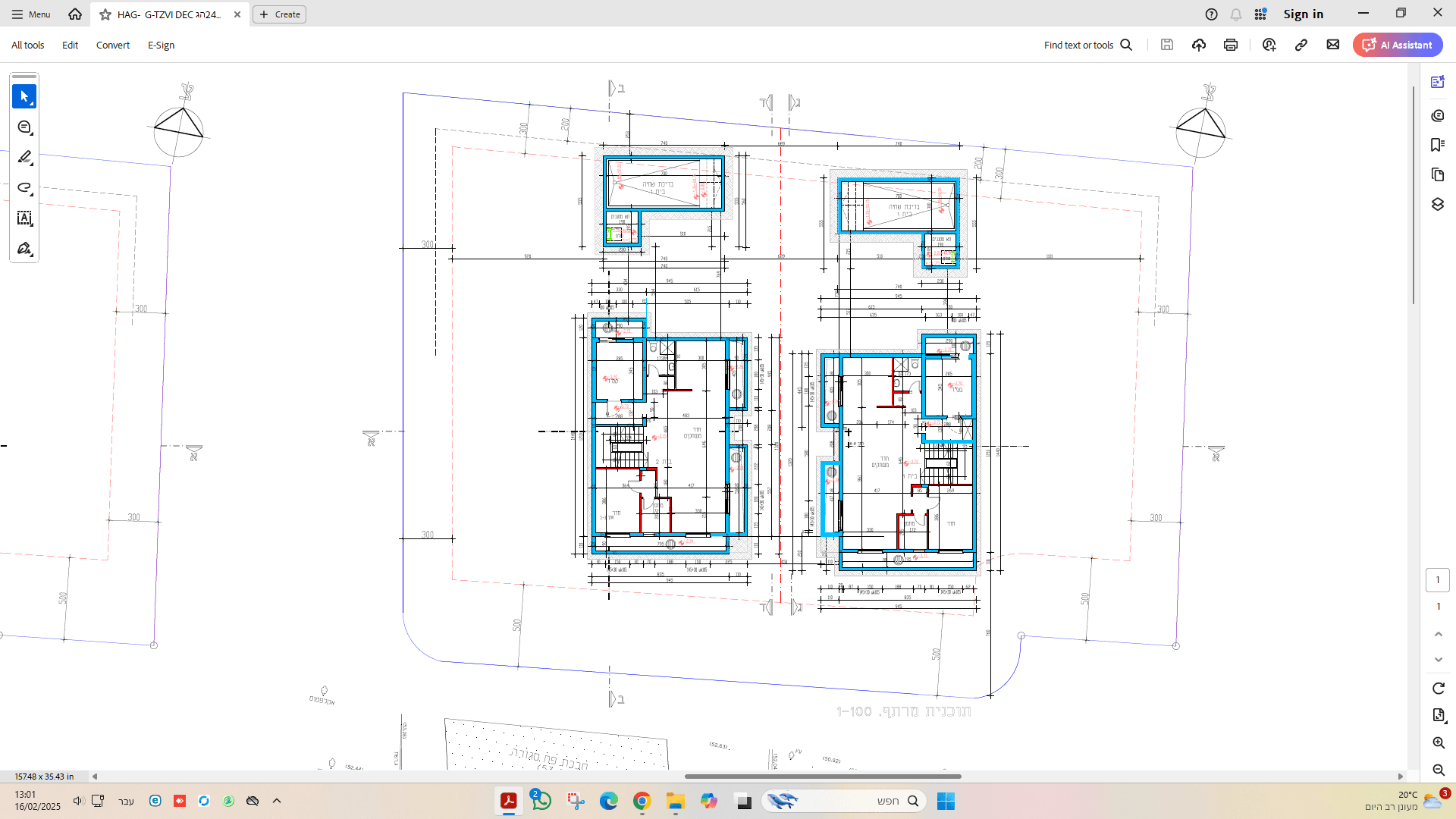Open the E-Sign menu
Image resolution: width=1456 pixels, height=819 pixels.
[161, 45]
